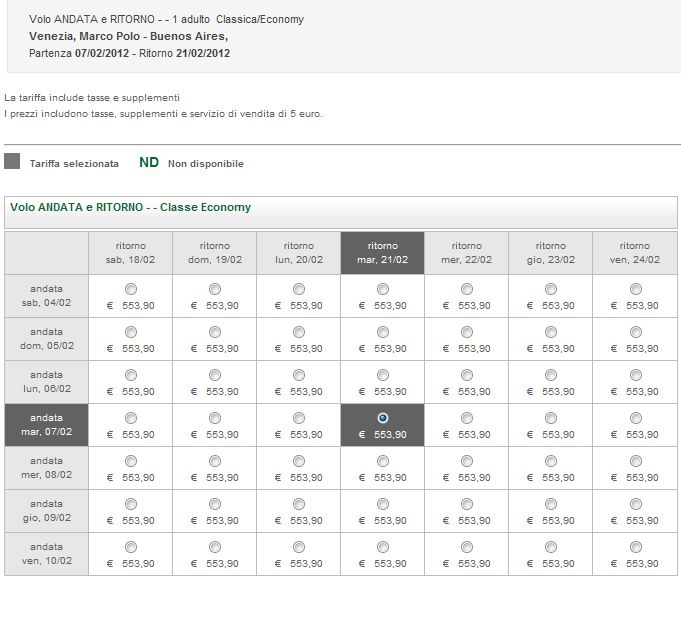Pick andata lun 06/02 and ritorno ven 24/02
The image size is (681, 617).
635,375
